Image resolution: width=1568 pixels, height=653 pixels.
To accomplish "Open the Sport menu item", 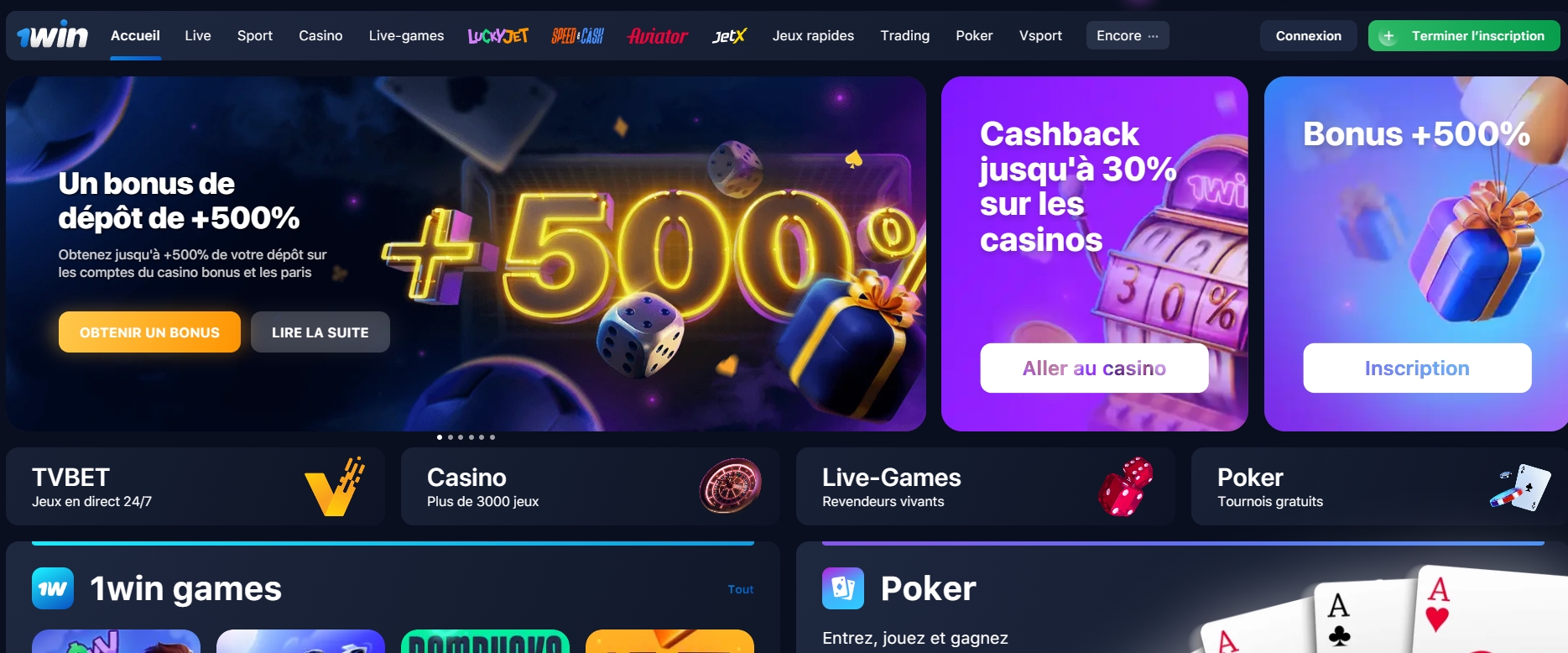I will (255, 35).
